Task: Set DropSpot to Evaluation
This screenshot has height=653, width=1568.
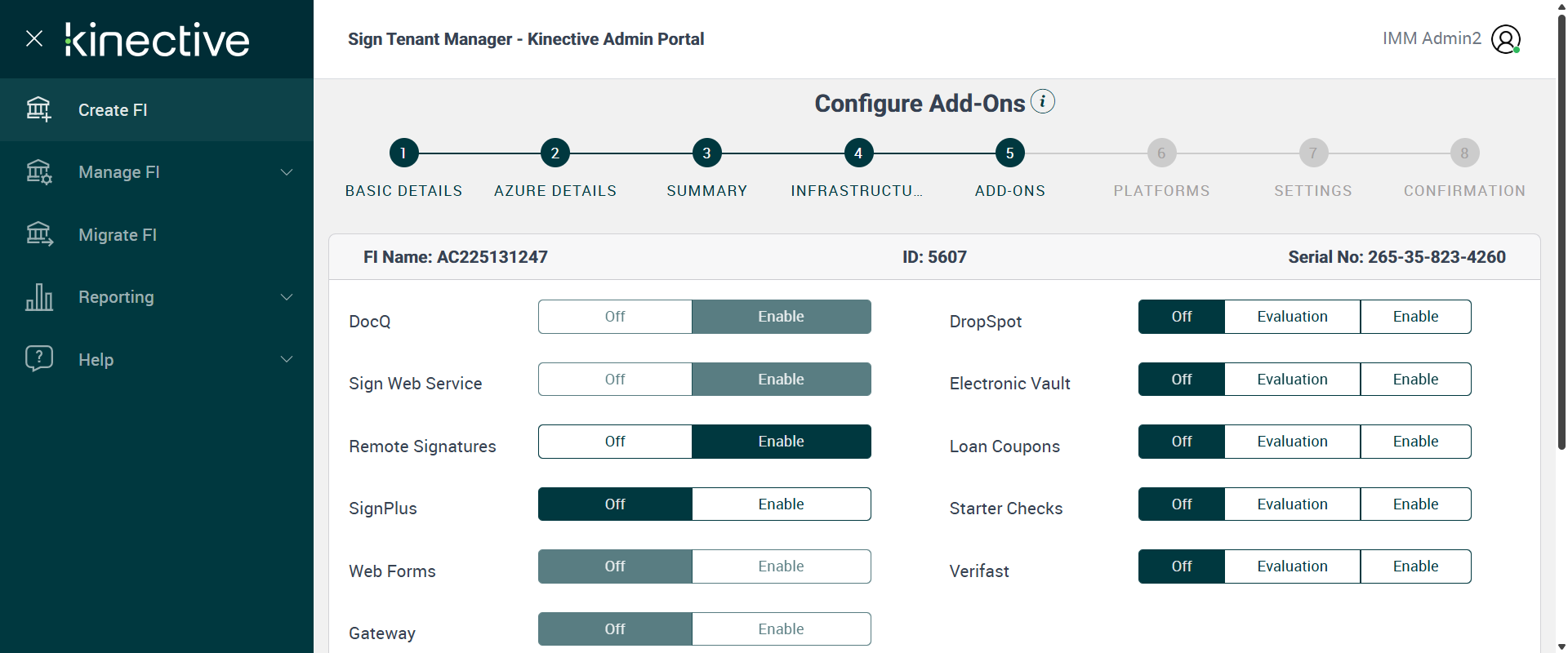Action: (x=1292, y=317)
